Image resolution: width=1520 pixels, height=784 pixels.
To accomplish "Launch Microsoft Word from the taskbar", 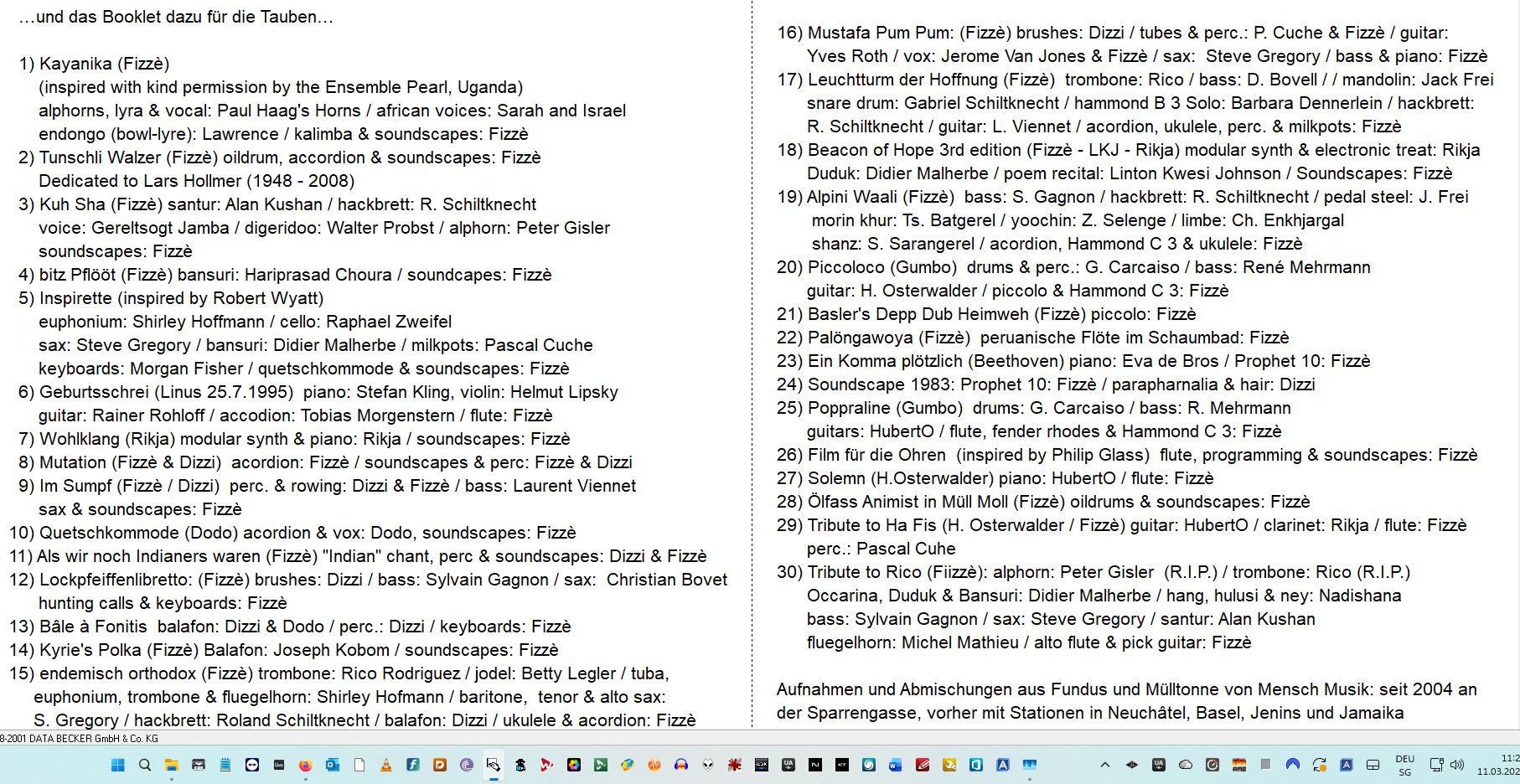I will click(896, 765).
